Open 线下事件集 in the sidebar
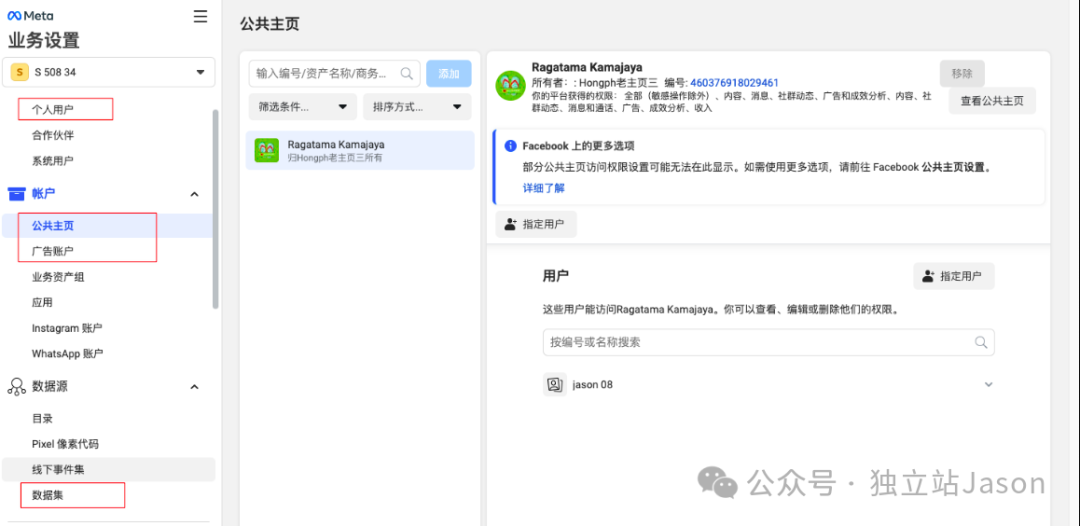The image size is (1080, 526). coord(58,470)
